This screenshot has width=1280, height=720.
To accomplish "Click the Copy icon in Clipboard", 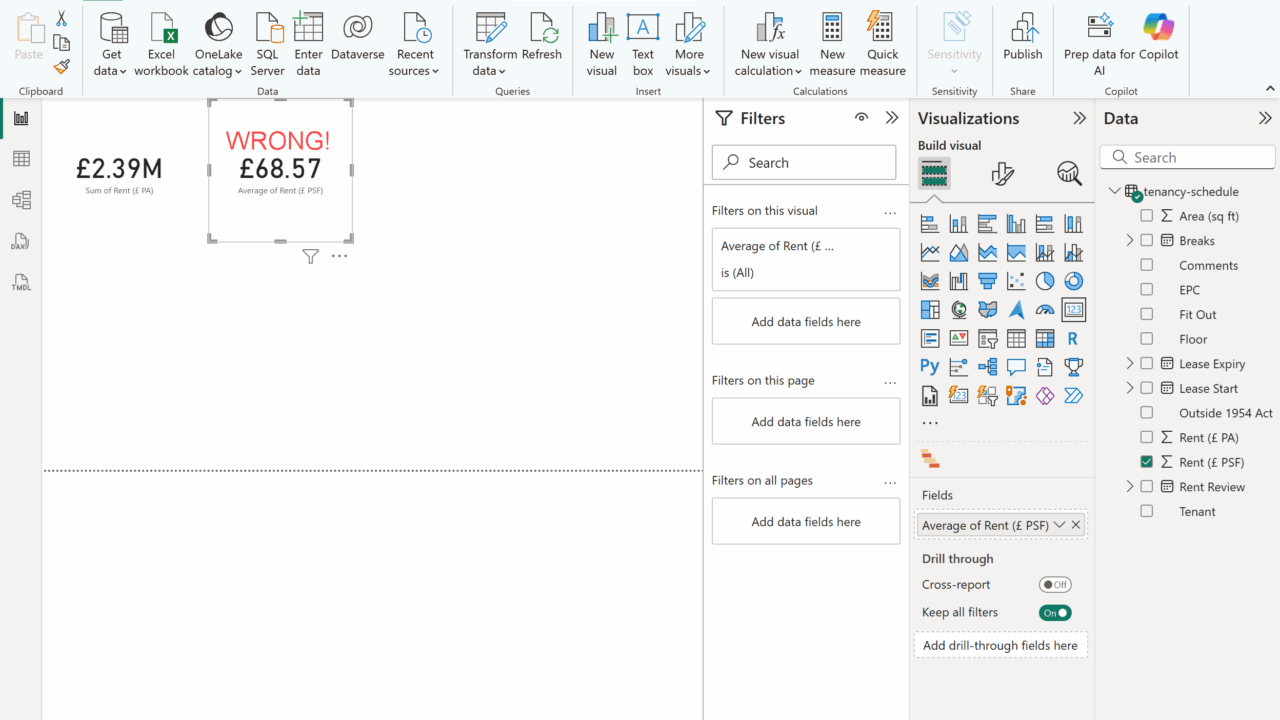I will coord(61,43).
